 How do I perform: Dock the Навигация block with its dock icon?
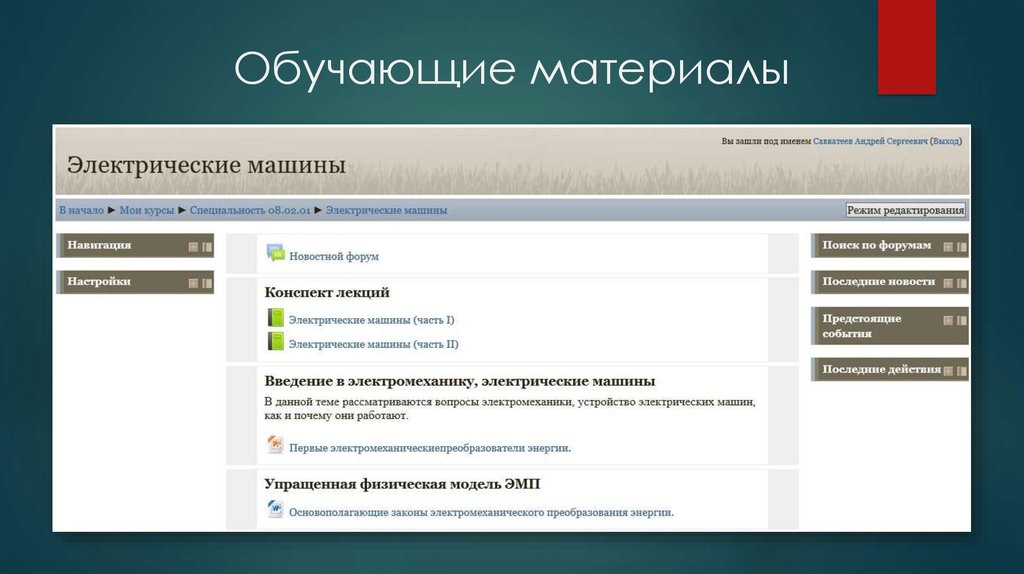(207, 247)
